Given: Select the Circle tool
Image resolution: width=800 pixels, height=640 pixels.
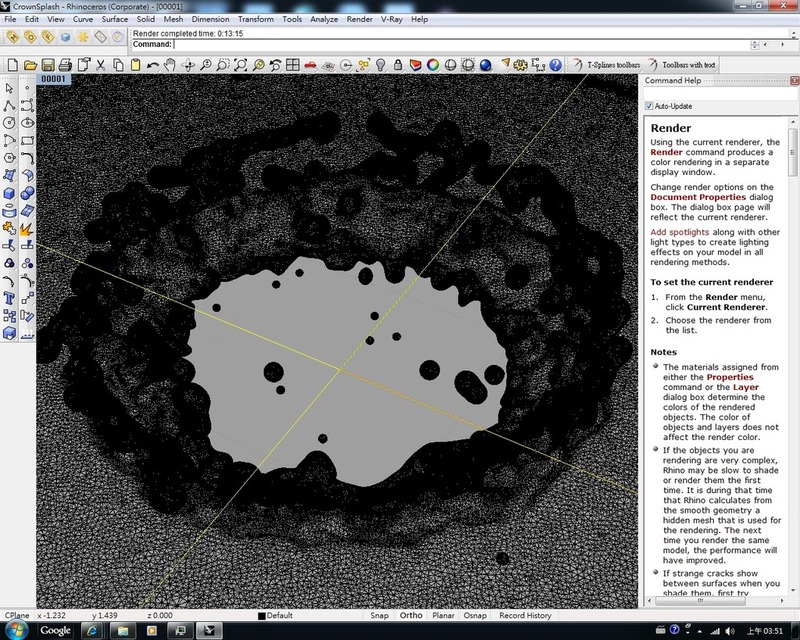Looking at the screenshot, I should [9, 123].
